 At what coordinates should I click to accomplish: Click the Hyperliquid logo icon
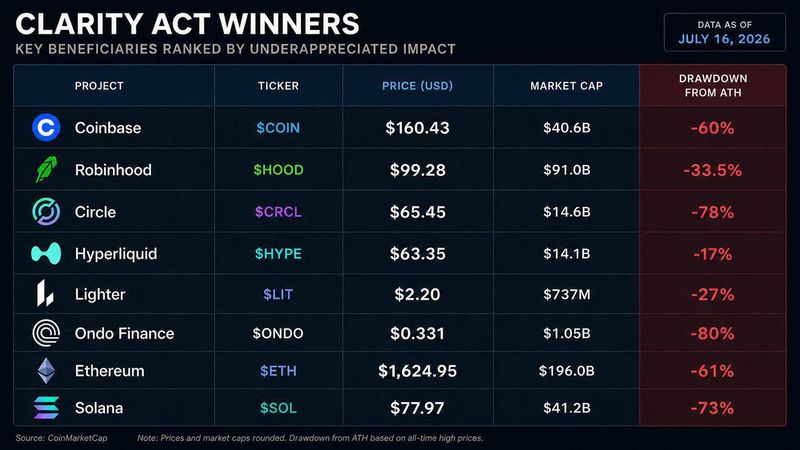(x=46, y=254)
